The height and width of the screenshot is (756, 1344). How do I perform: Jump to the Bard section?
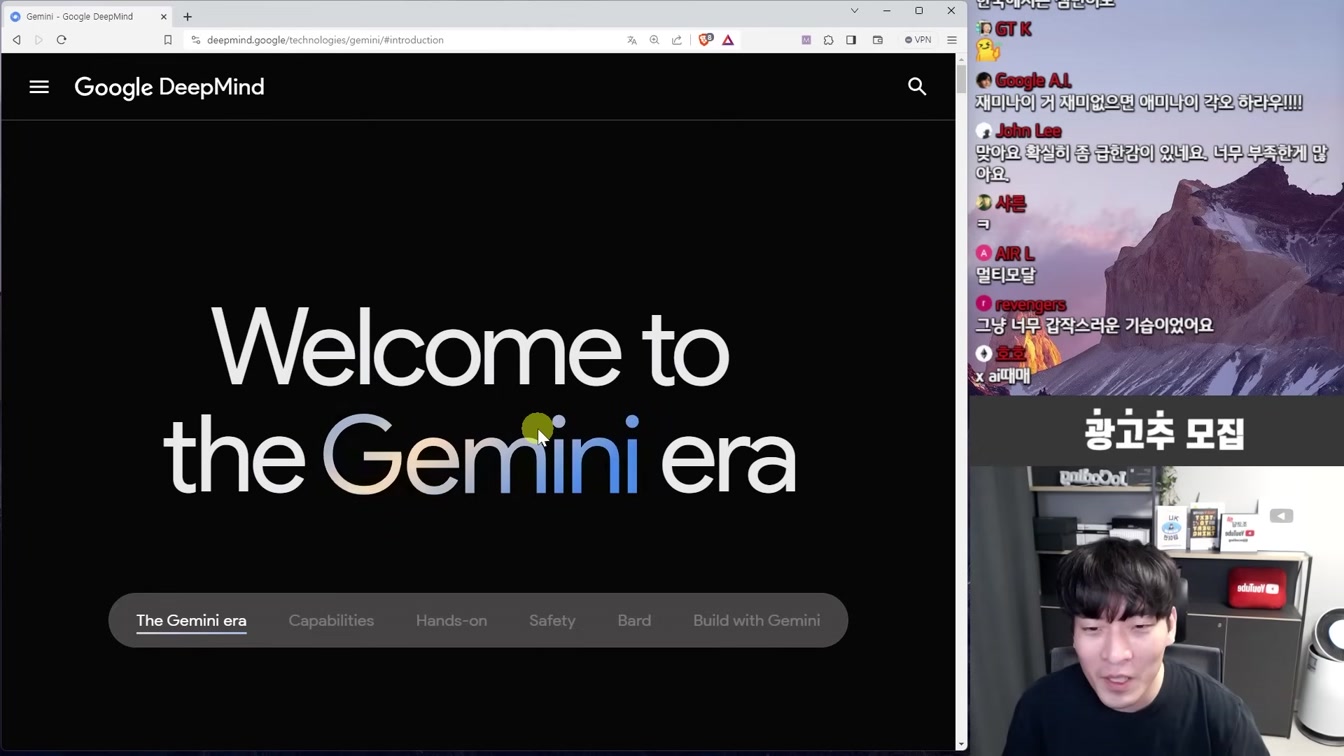tap(634, 620)
